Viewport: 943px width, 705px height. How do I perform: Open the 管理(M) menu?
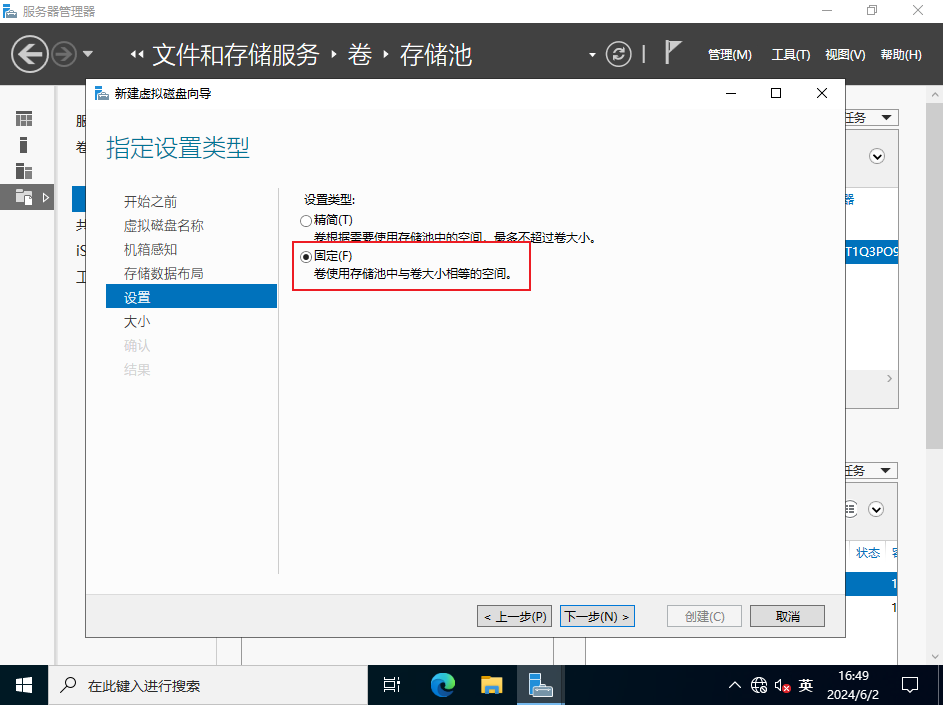click(x=729, y=55)
